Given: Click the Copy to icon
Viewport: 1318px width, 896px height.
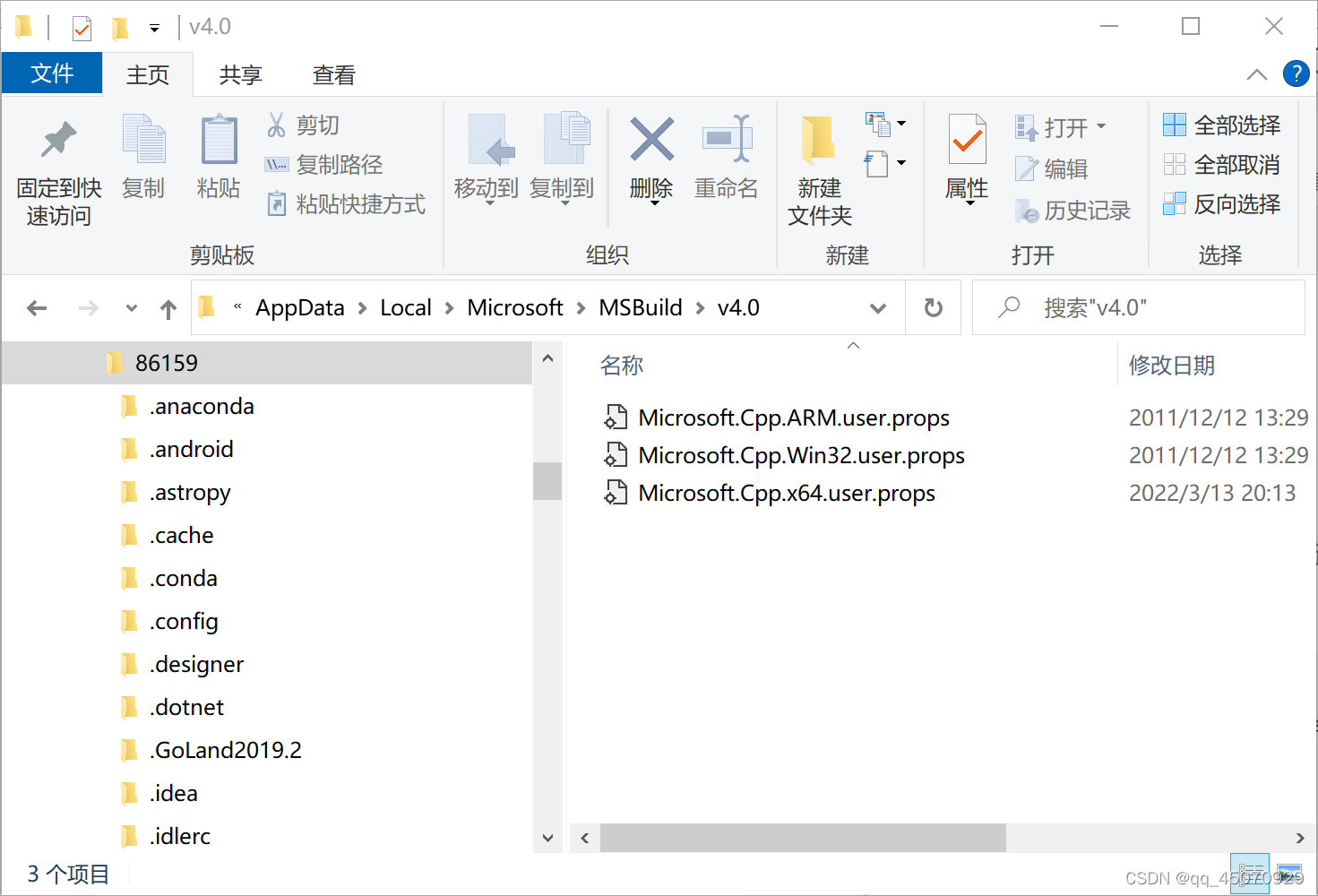Looking at the screenshot, I should [567, 139].
